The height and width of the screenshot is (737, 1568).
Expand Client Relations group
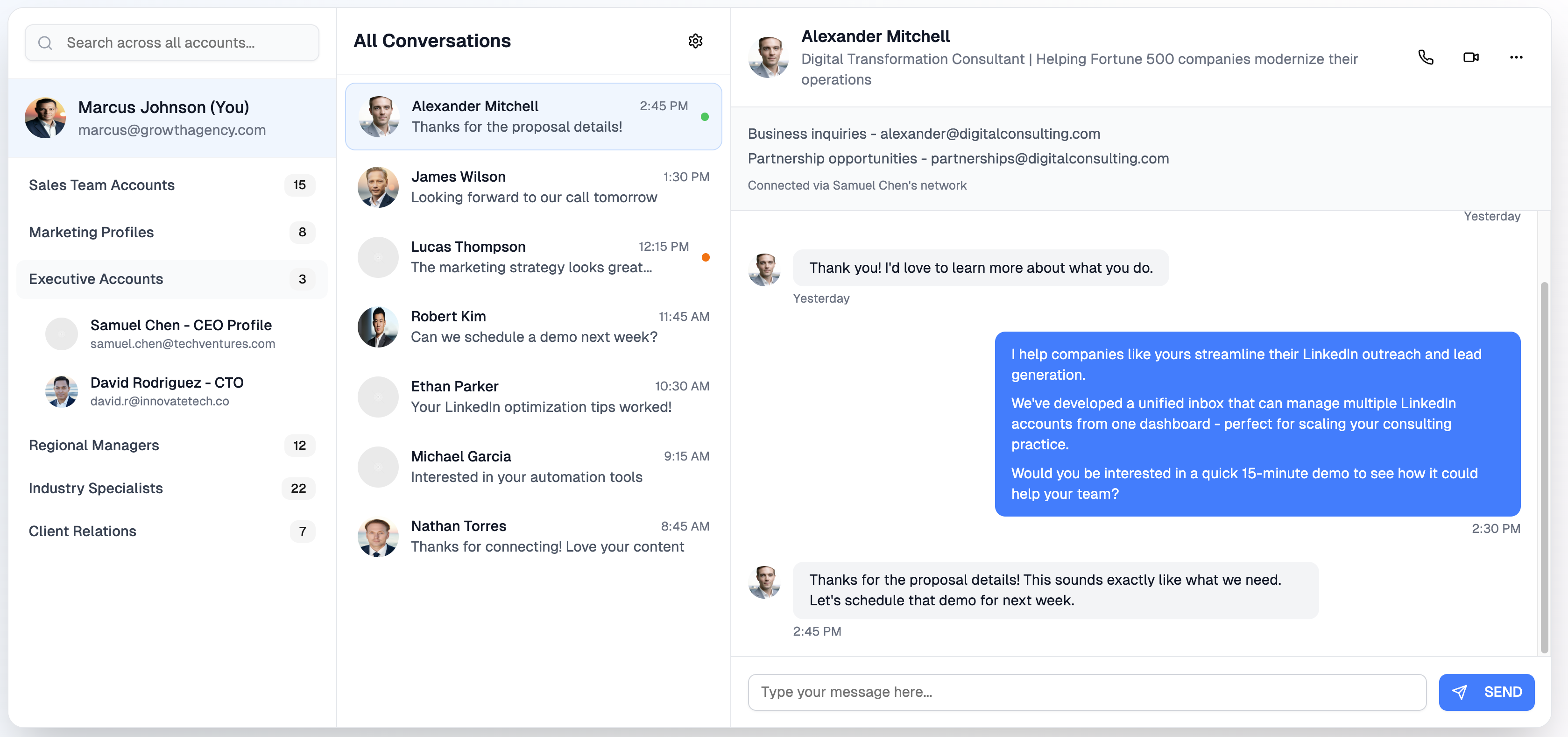(172, 531)
